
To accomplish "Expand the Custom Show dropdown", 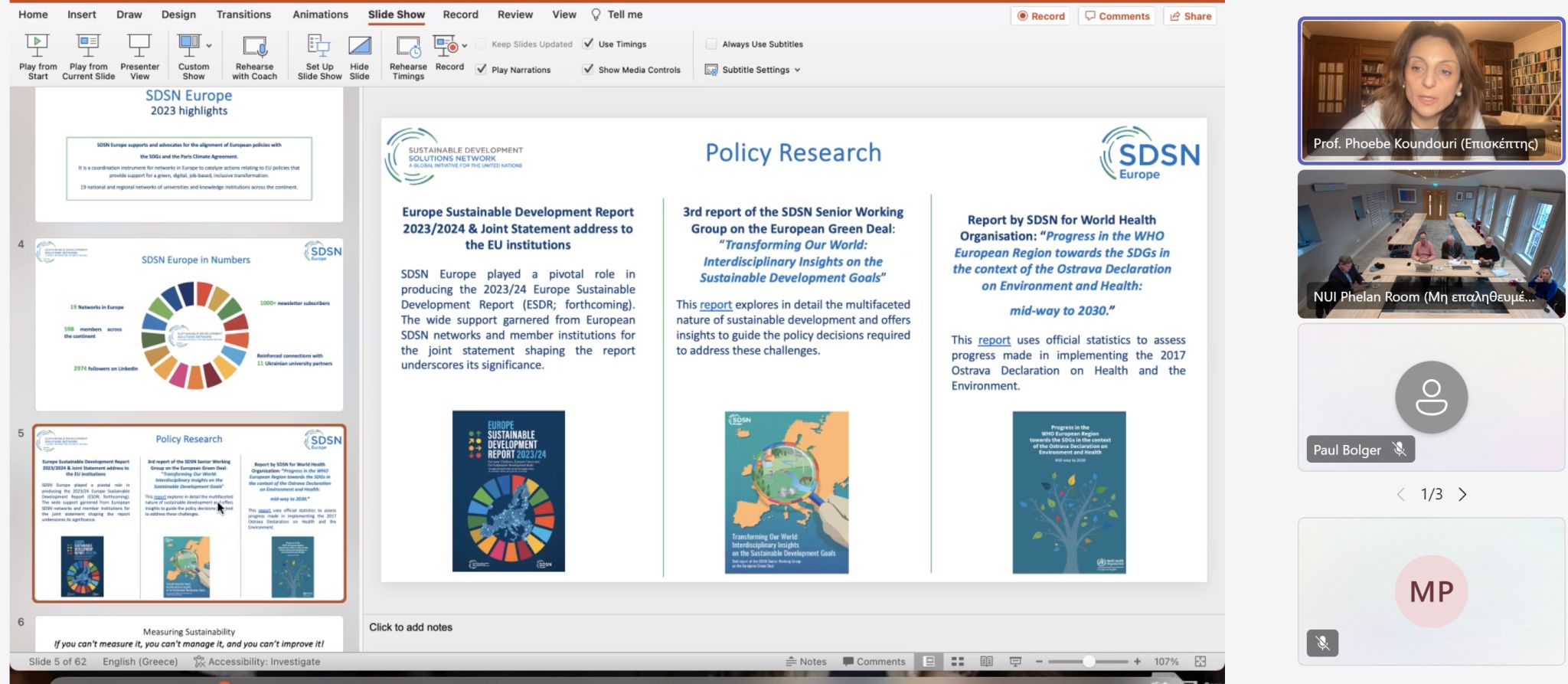I will pyautogui.click(x=208, y=46).
